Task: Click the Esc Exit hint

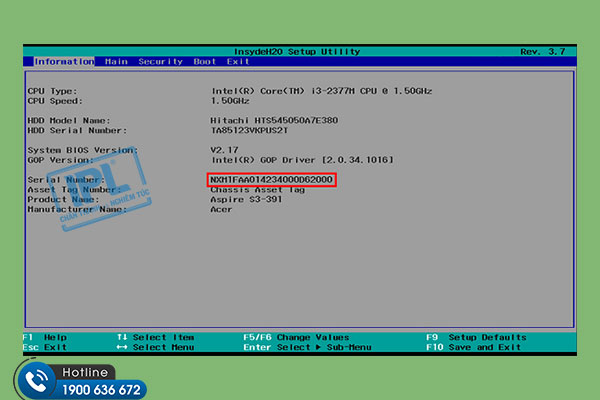Action: (45, 347)
